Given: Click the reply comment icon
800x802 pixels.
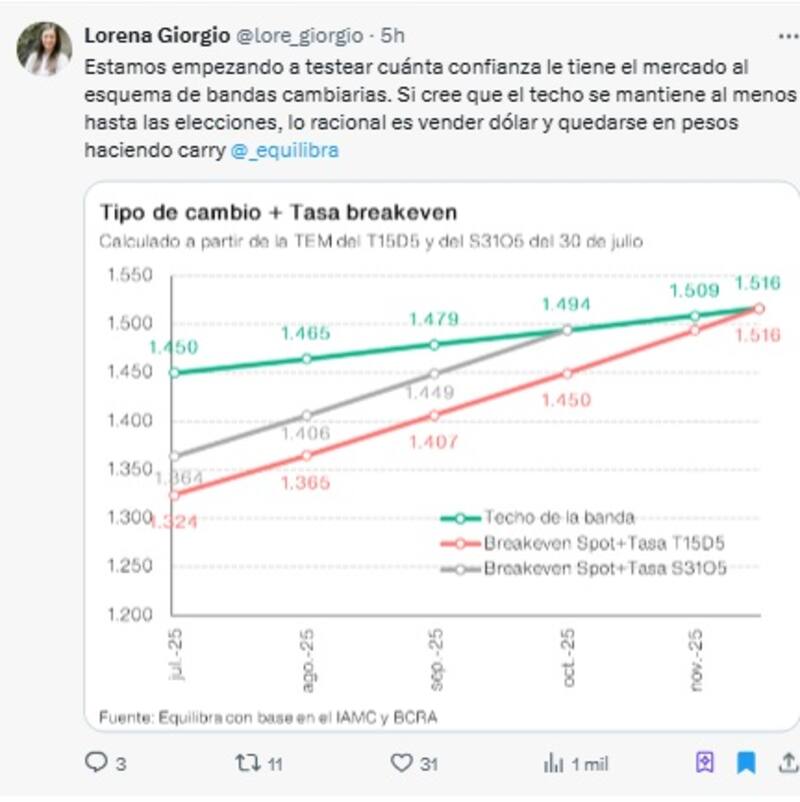Looking at the screenshot, I should click(96, 763).
